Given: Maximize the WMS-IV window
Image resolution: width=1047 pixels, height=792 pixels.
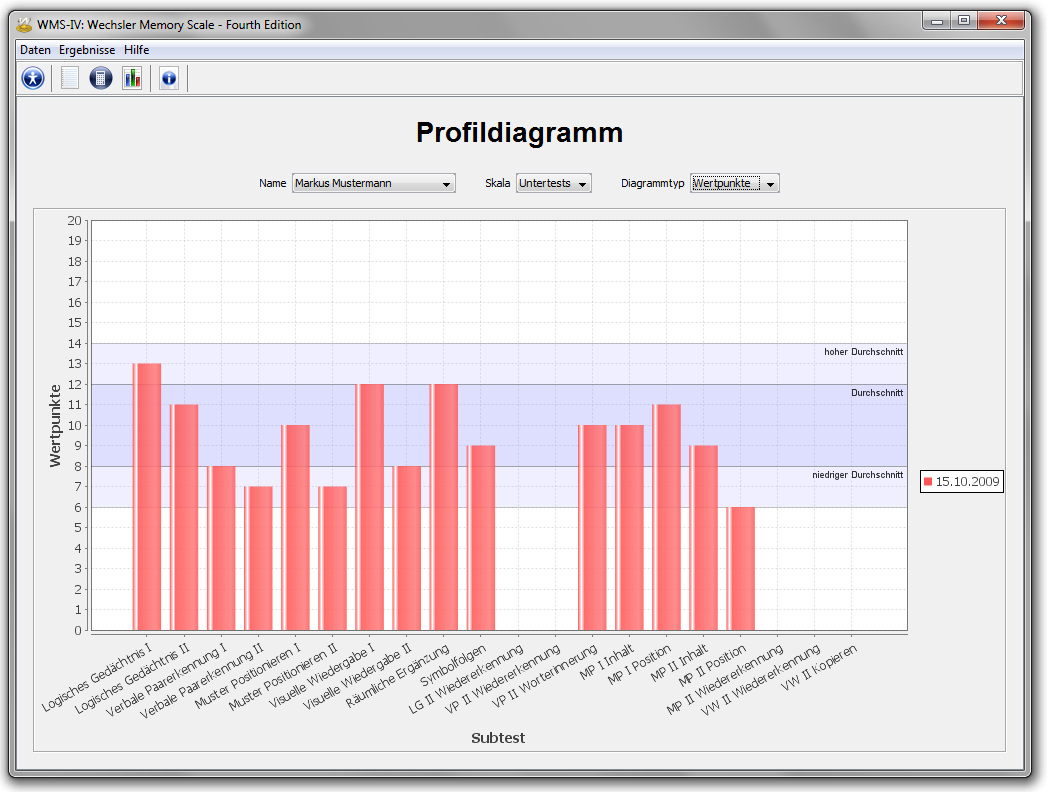Looking at the screenshot, I should pos(963,20).
